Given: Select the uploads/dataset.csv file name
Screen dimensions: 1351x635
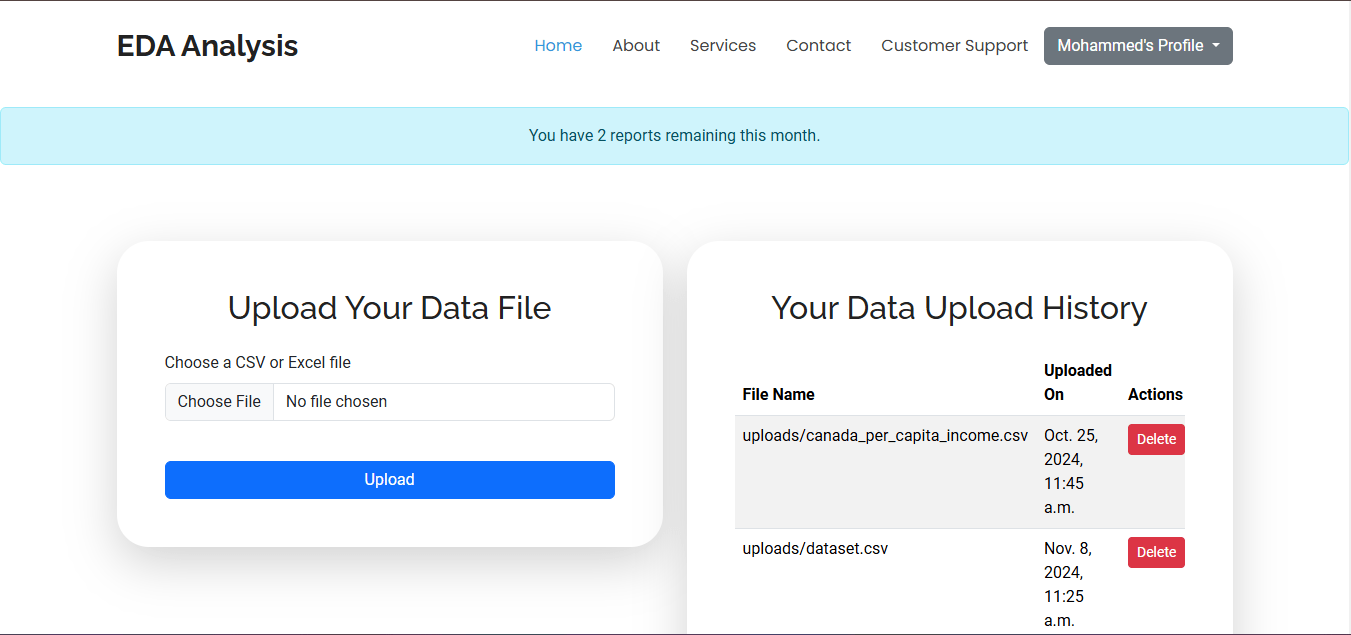Looking at the screenshot, I should pyautogui.click(x=815, y=549).
